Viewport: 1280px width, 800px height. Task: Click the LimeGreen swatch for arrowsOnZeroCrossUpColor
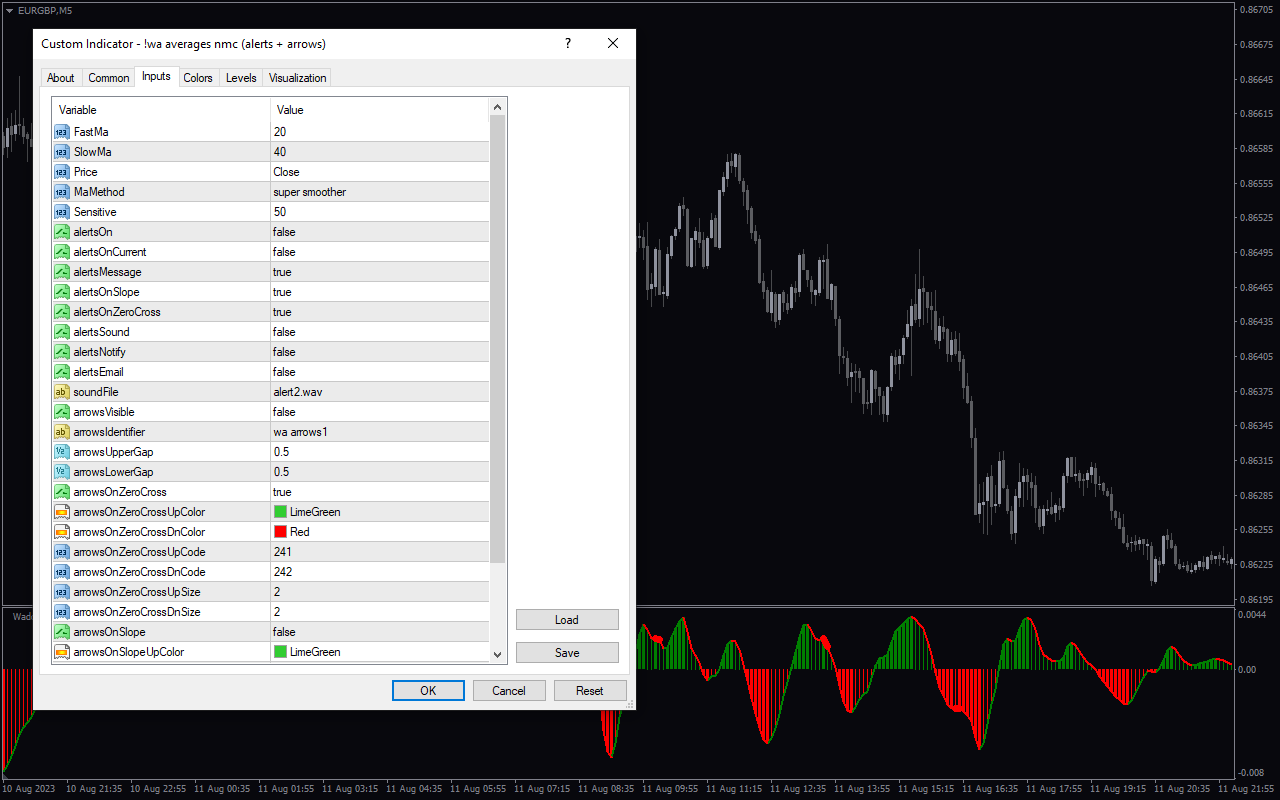click(x=280, y=512)
